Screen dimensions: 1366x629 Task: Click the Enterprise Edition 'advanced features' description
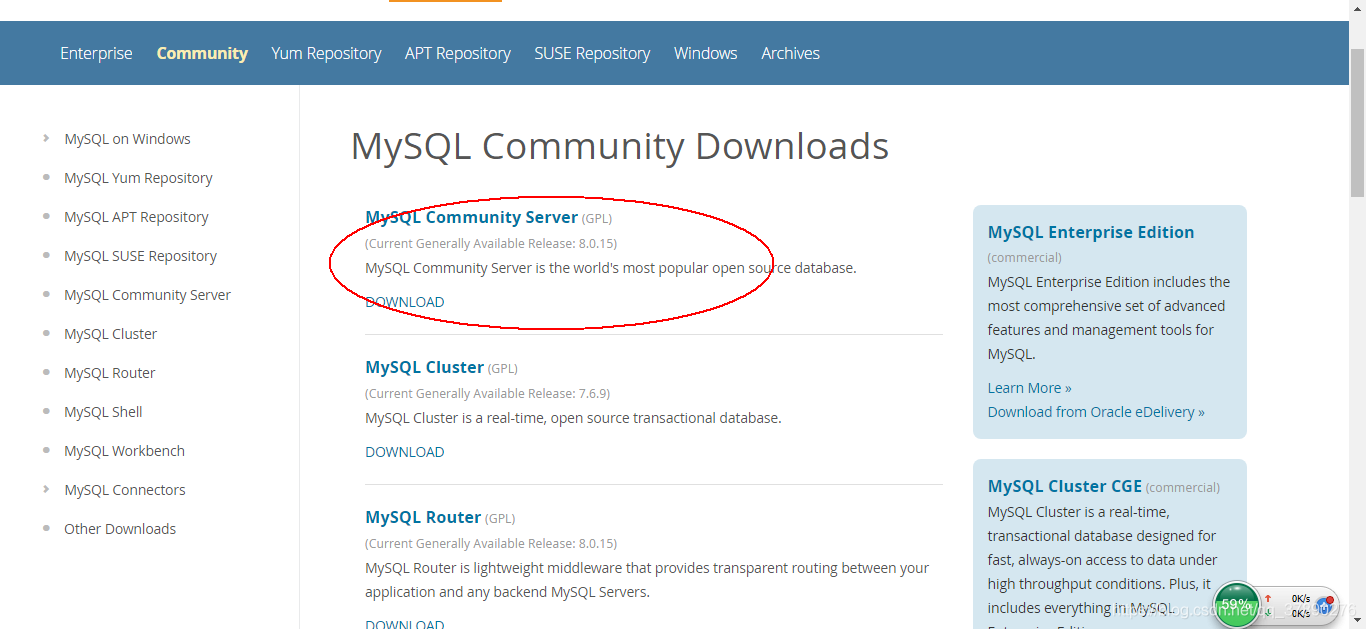pos(1108,318)
